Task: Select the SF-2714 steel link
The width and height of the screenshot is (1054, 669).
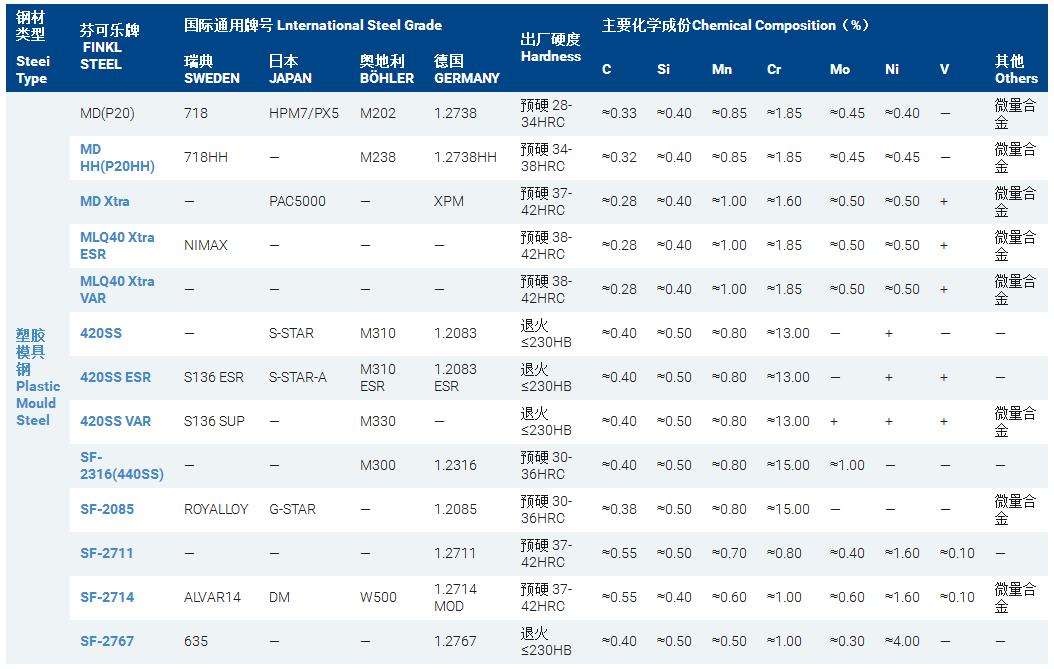Action: click(106, 597)
